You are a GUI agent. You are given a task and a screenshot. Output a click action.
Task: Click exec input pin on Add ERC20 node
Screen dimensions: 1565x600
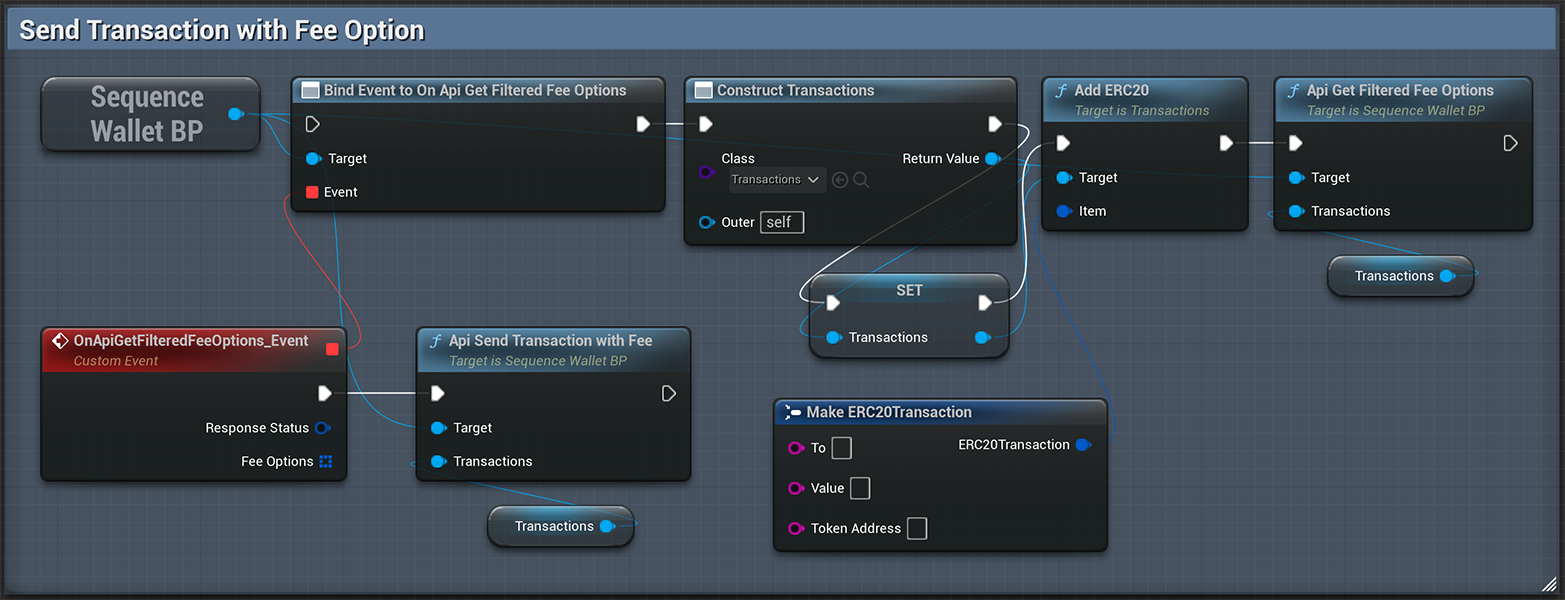(1064, 144)
